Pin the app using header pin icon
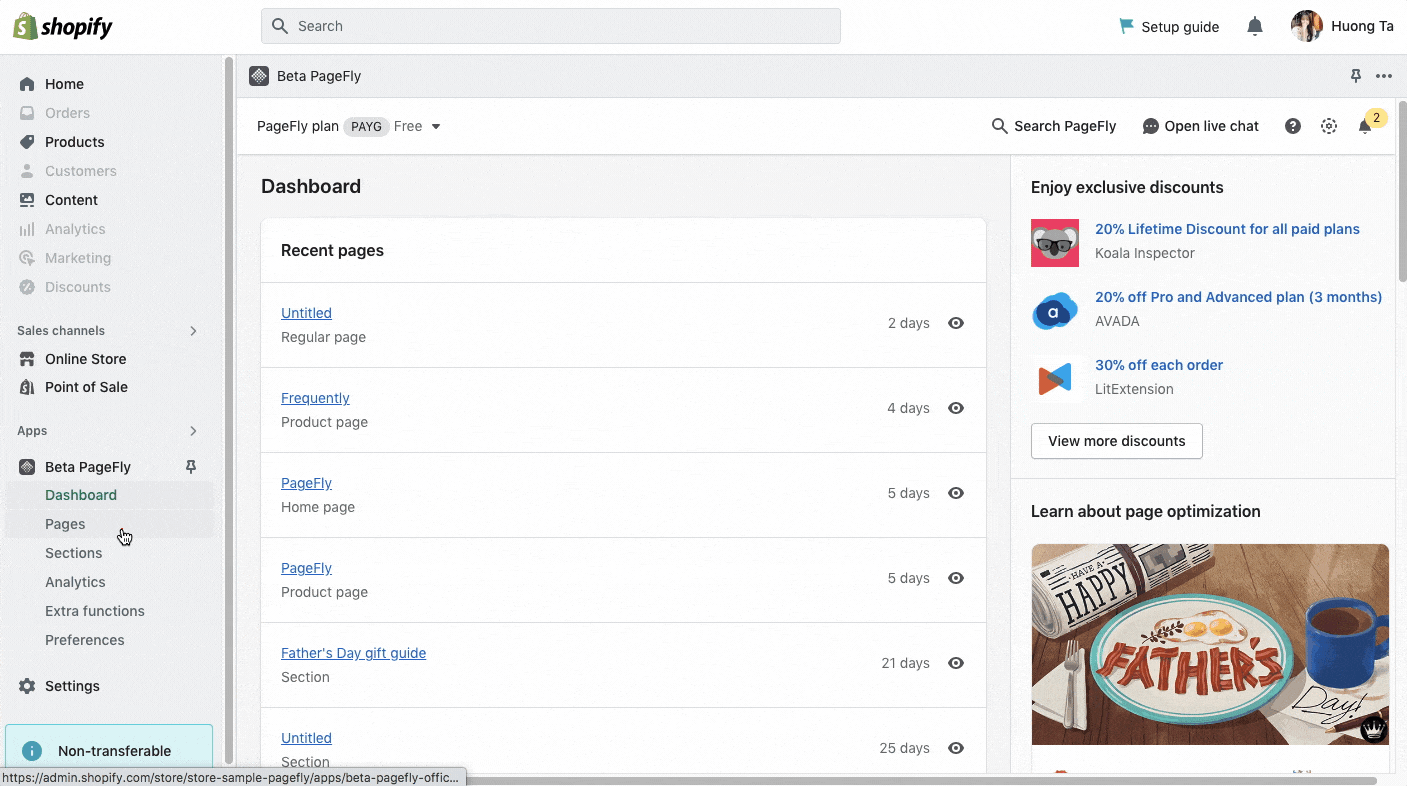The image size is (1407, 786). [1356, 76]
